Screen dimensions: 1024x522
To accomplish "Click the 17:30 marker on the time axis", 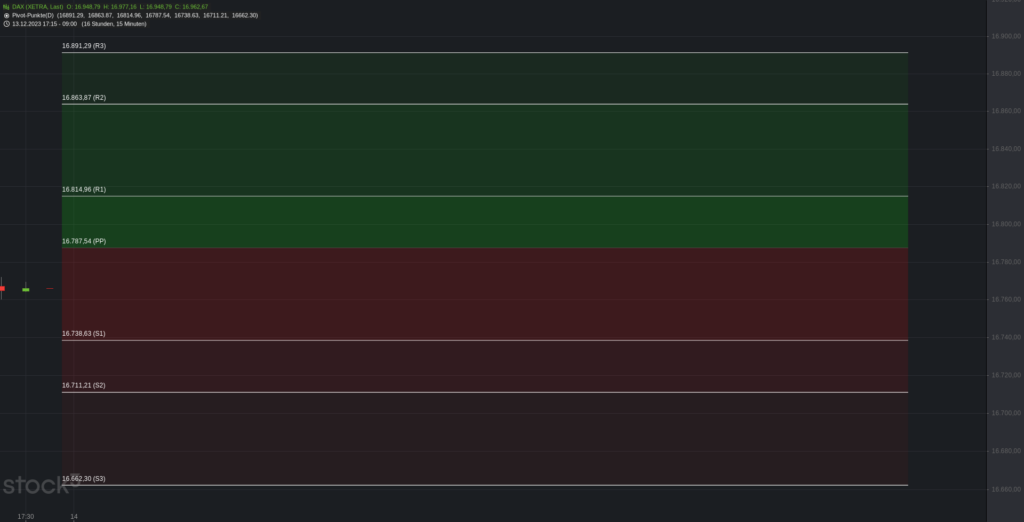I will point(26,516).
